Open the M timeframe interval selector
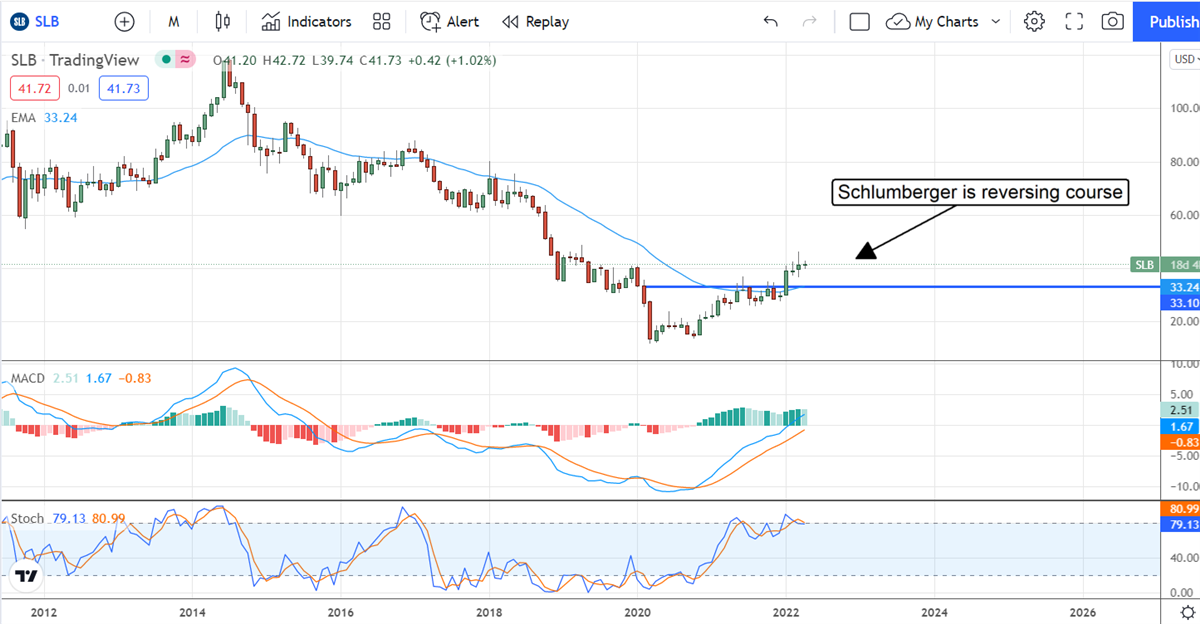The height and width of the screenshot is (624, 1200). pos(174,21)
